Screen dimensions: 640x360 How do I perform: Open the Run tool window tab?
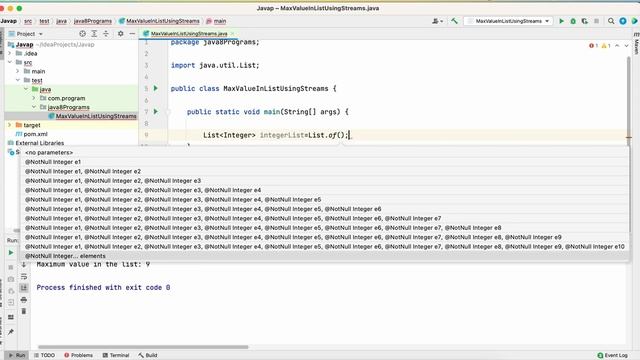pos(17,355)
